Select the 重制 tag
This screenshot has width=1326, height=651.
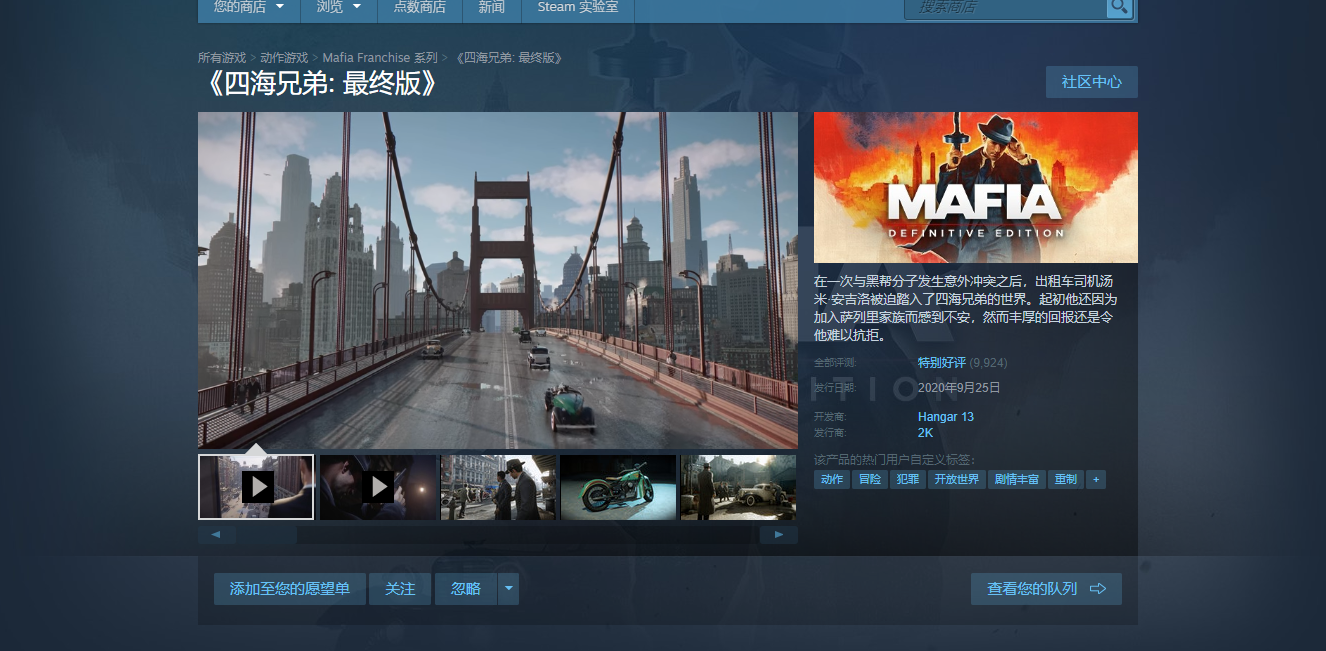(x=1066, y=480)
